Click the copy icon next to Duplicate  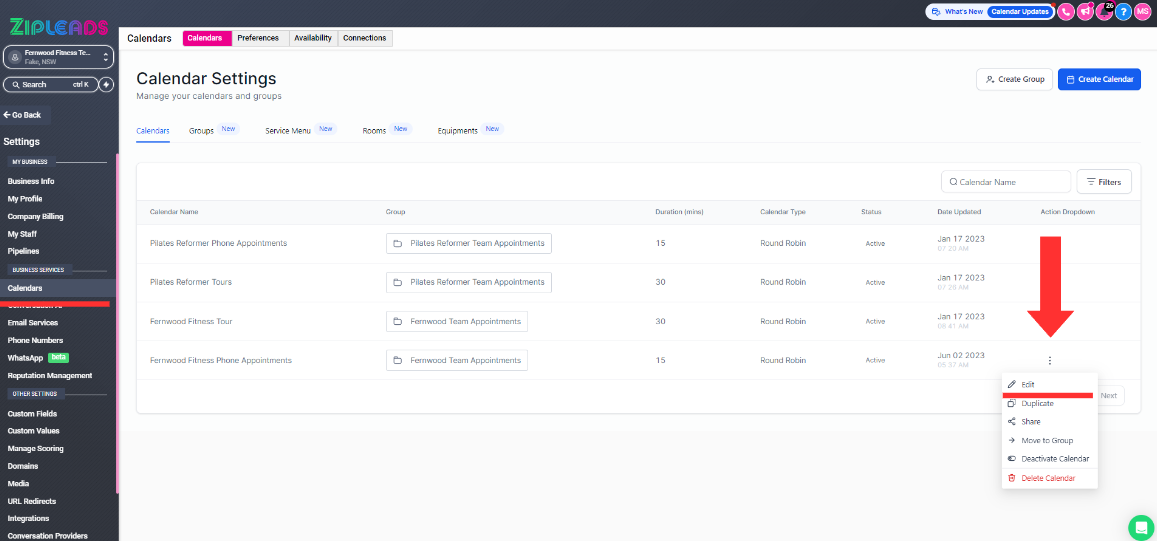pos(1012,403)
